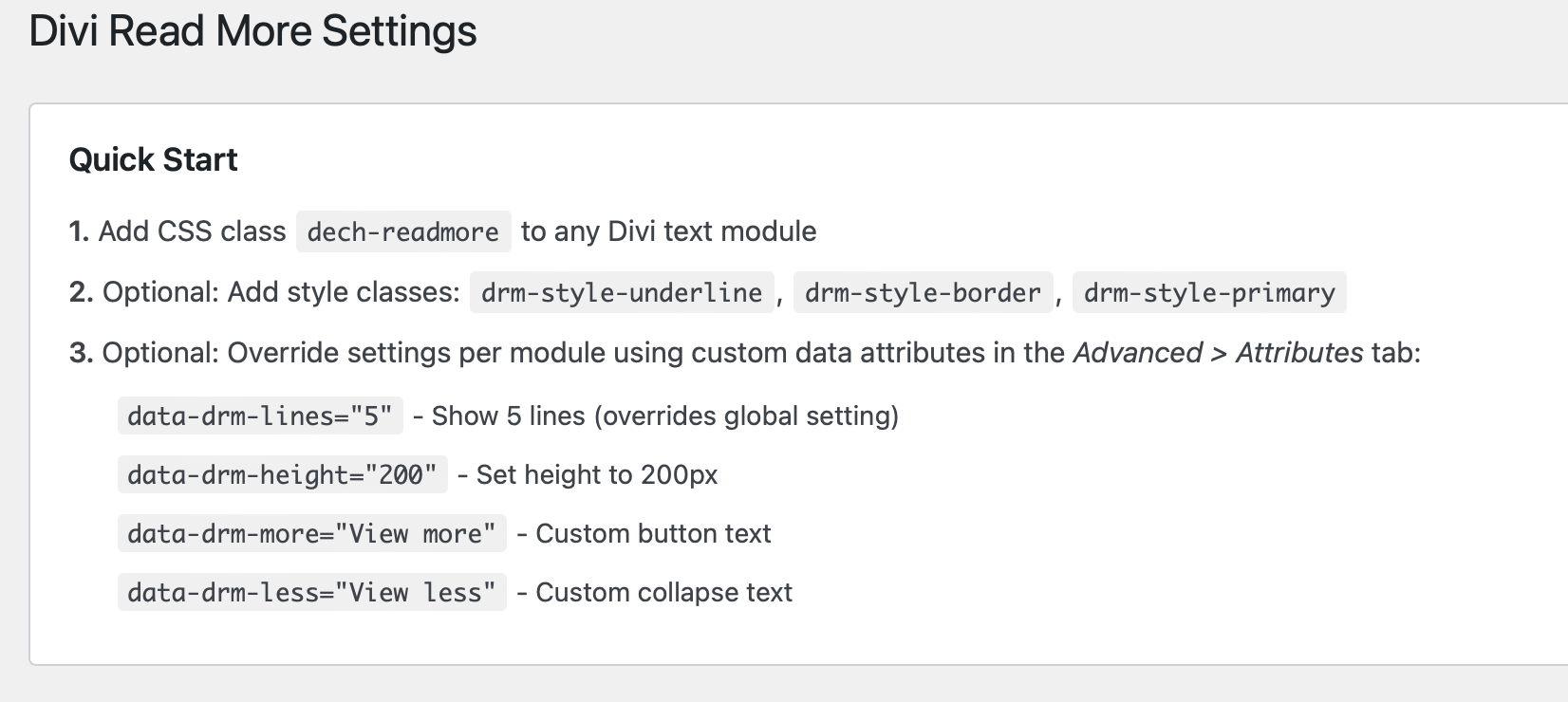Image resolution: width=1568 pixels, height=702 pixels.
Task: Click the data-drm-more="View more" attribute code
Action: [311, 533]
